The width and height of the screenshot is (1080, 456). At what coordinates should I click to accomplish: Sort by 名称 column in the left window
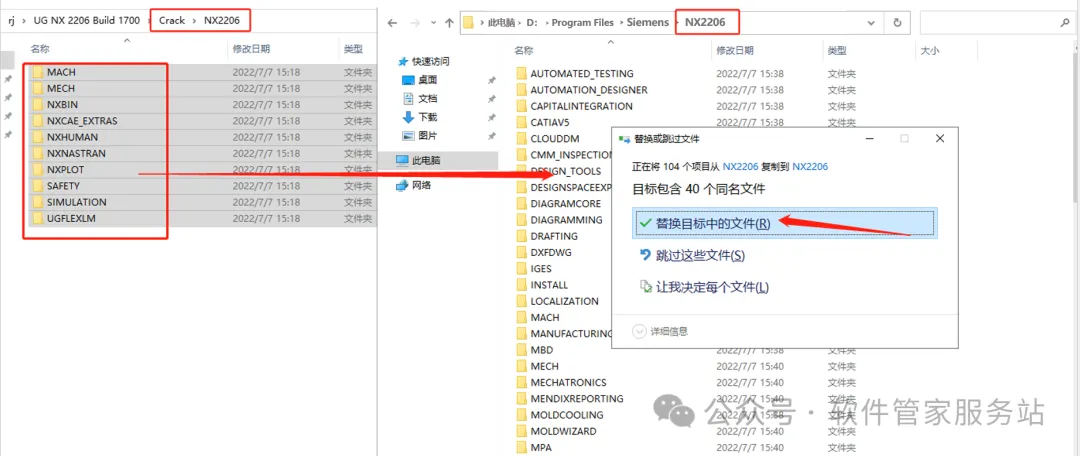point(40,49)
